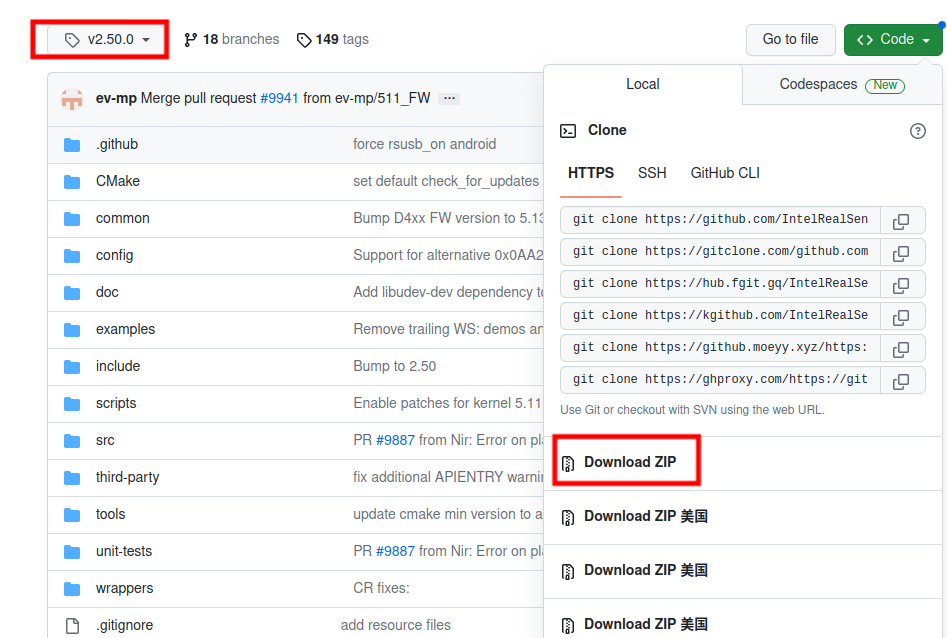Screen dimensions: 947x638
Task: View the 18 branches link
Action: pyautogui.click(x=232, y=40)
